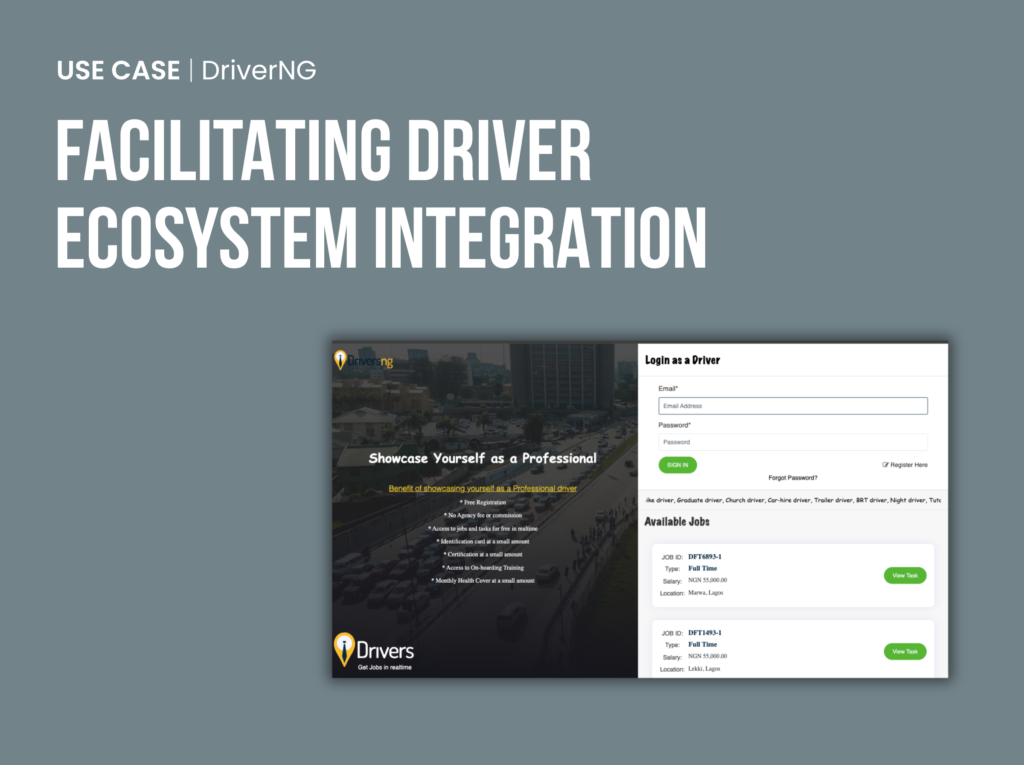Open job ID DFT6893-1
The width and height of the screenshot is (1024, 765).
(x=705, y=558)
